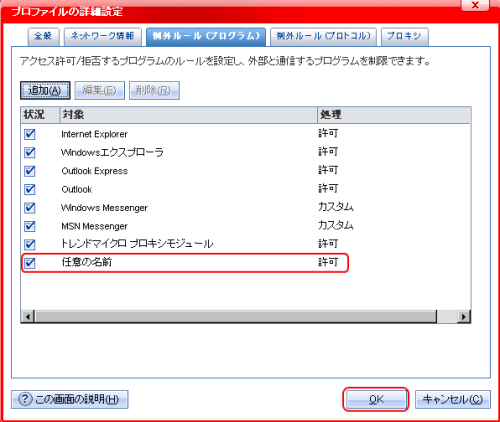Open the ネットワーク情報 tab

point(103,36)
